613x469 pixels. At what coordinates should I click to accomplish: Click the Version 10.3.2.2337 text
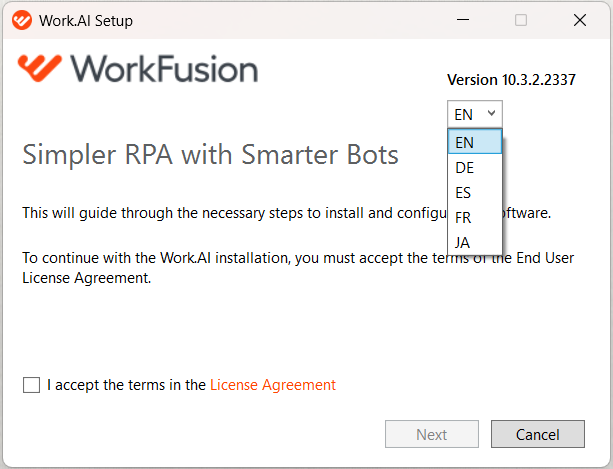[x=511, y=80]
